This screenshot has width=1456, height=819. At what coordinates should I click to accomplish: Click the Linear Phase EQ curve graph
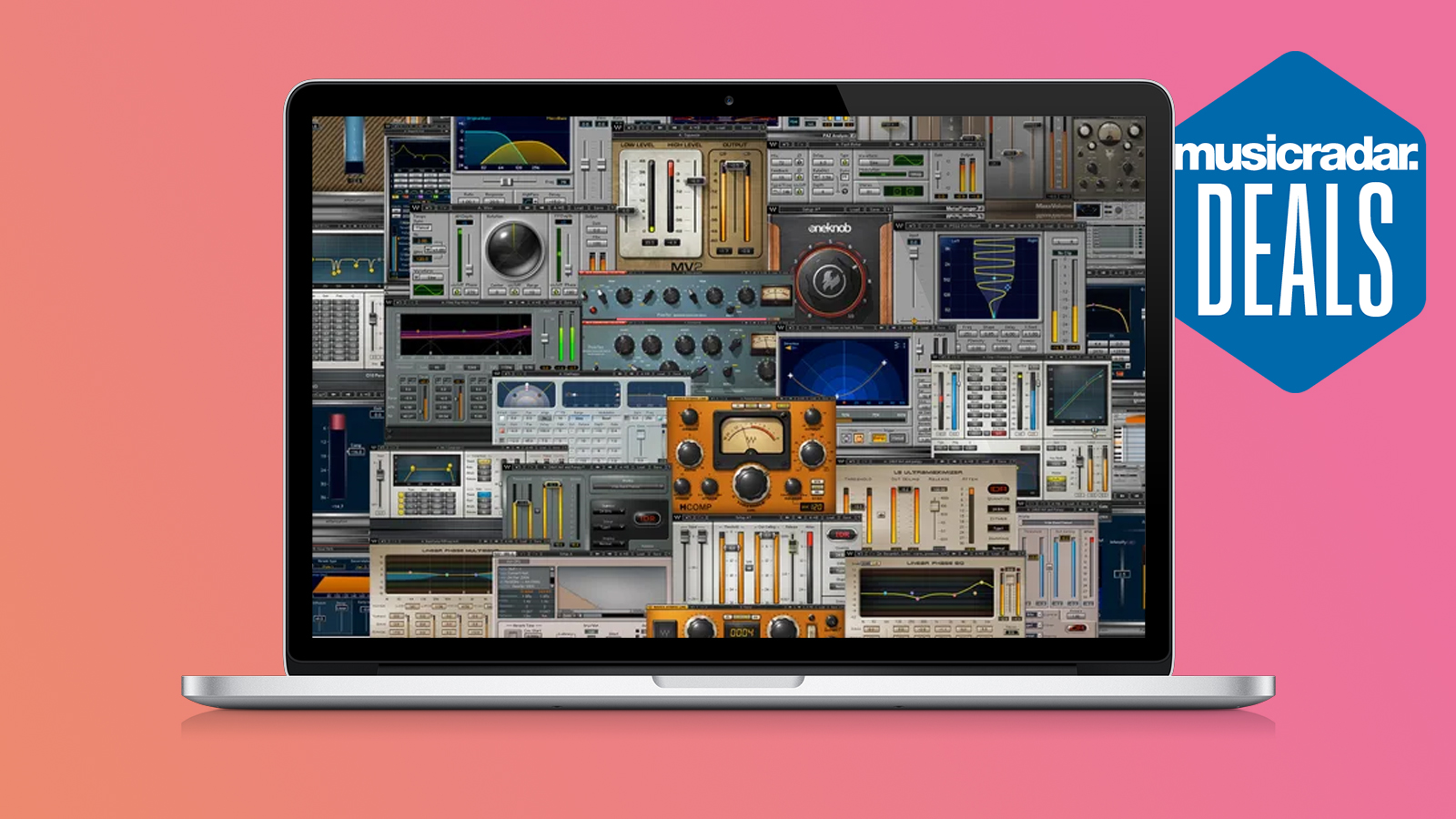click(927, 593)
